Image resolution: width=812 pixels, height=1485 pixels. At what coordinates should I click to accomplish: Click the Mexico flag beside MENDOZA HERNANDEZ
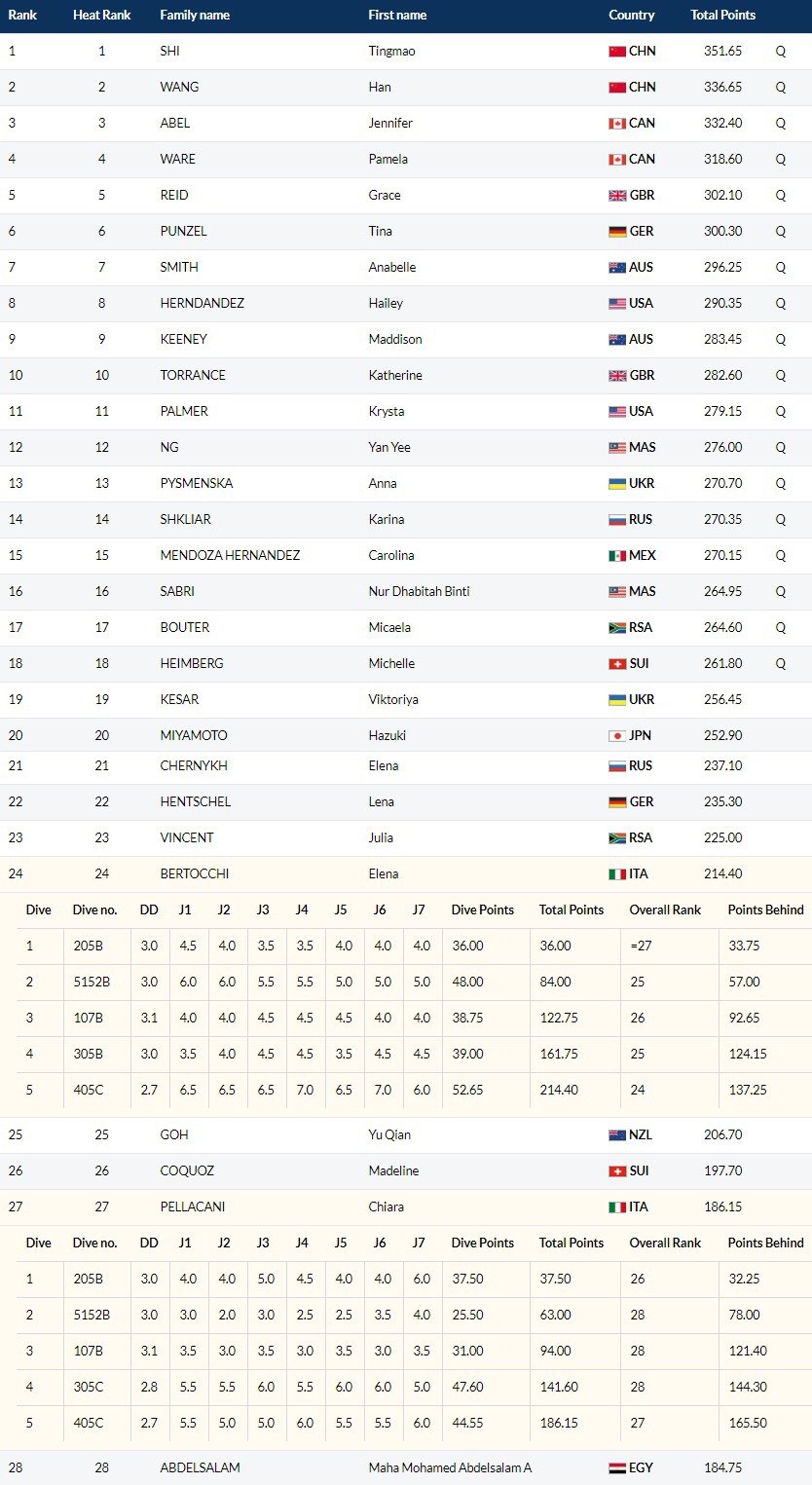pyautogui.click(x=616, y=555)
